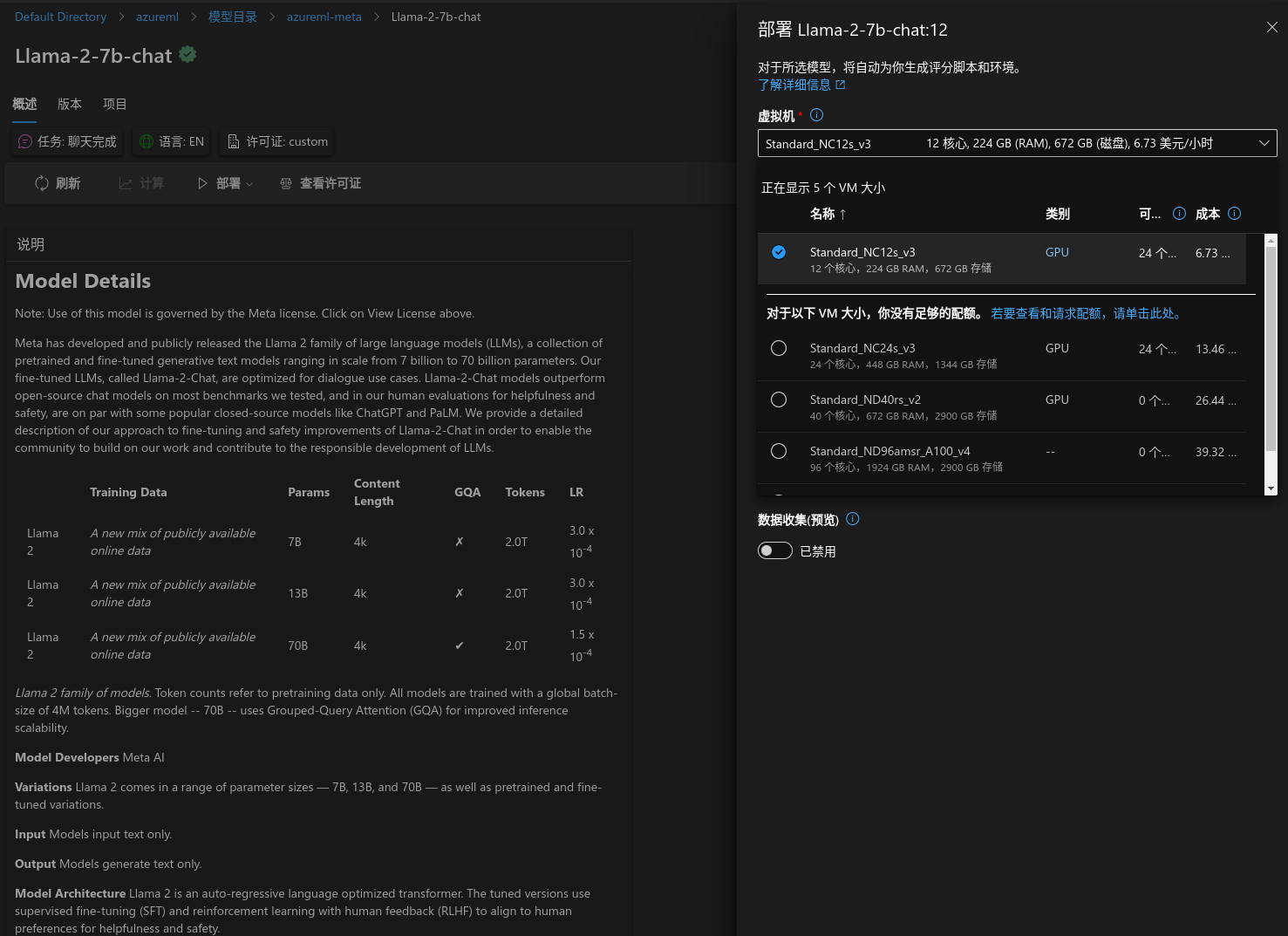This screenshot has height=936, width=1288.
Task: Click the 计算 toolbar button
Action: [141, 183]
